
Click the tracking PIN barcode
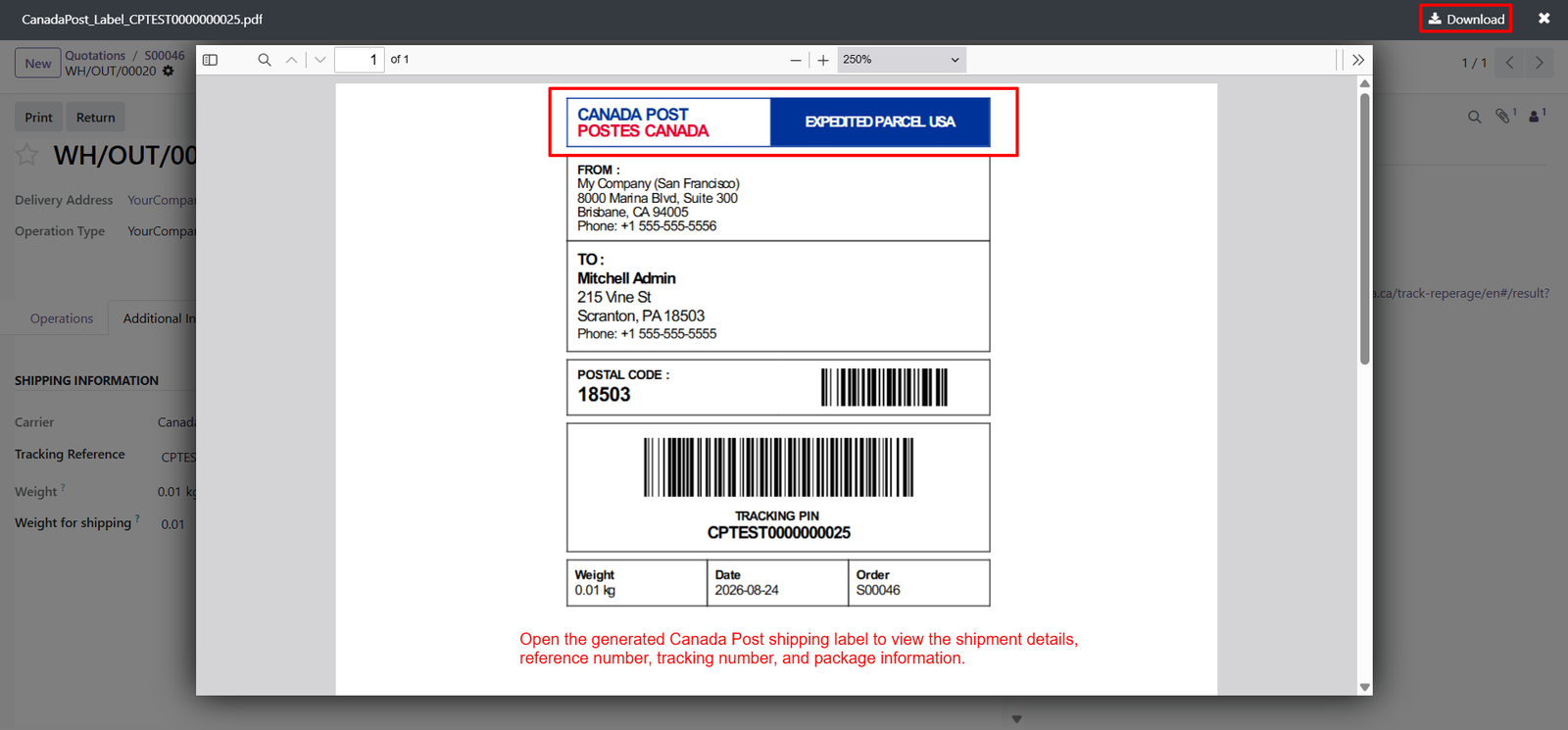pyautogui.click(x=778, y=466)
